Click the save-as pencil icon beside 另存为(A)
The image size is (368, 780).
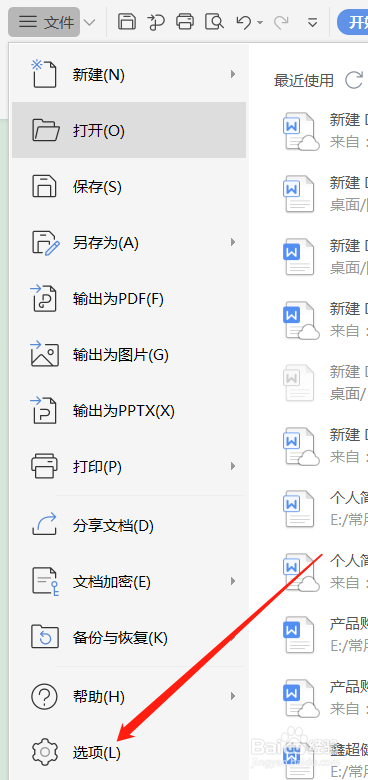click(45, 243)
